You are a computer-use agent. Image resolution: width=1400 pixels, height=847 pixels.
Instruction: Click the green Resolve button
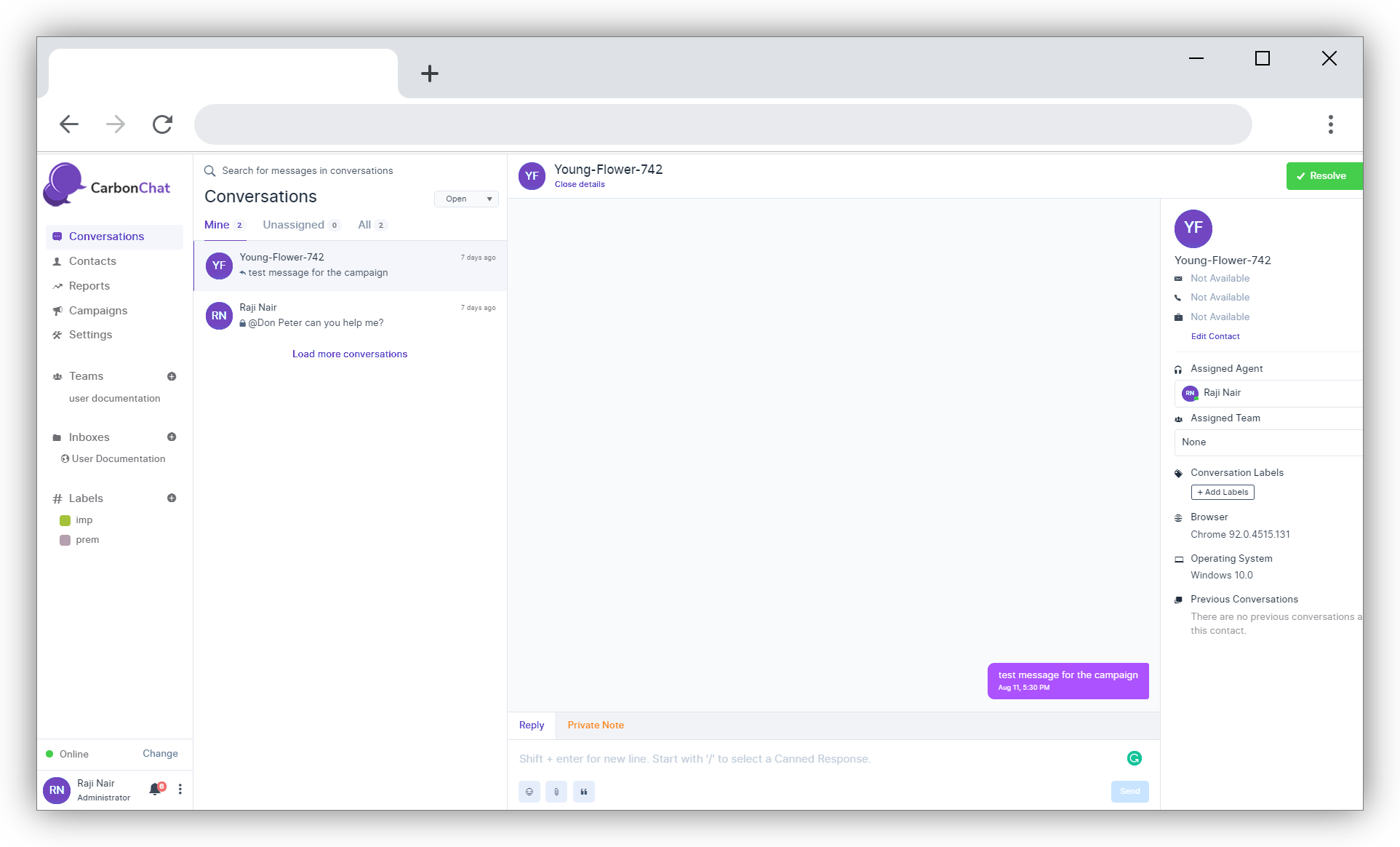click(x=1322, y=176)
